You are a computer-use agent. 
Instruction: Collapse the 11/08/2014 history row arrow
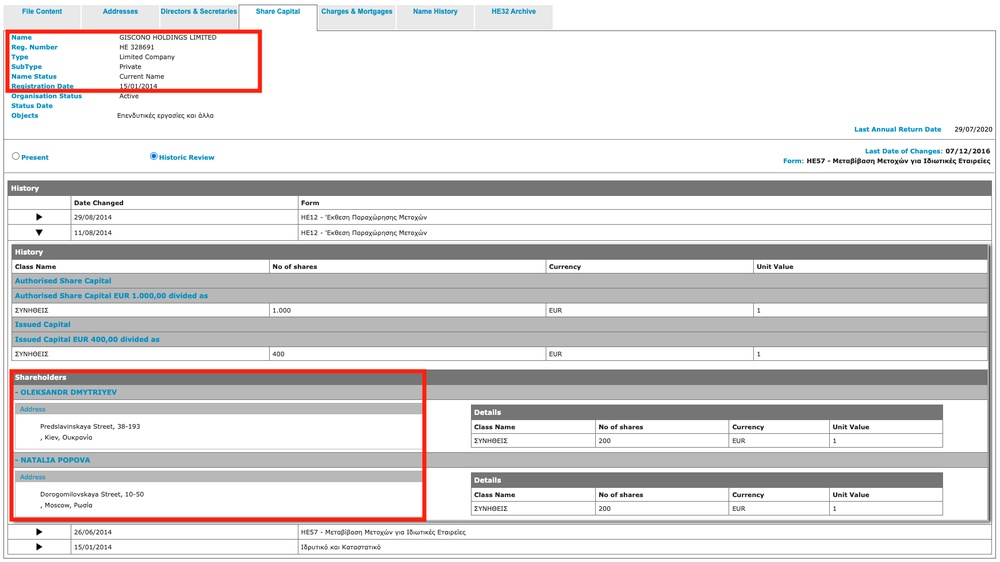tap(39, 232)
